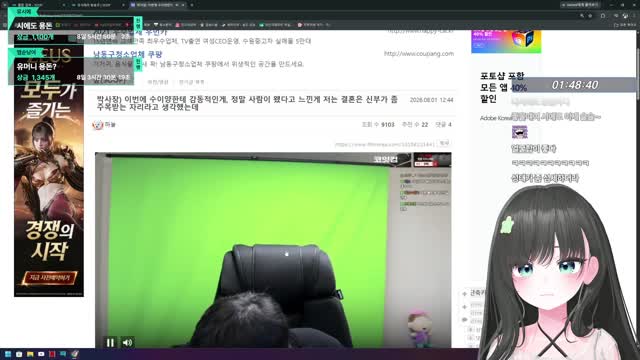Click the bookmark star icon in address bar
Screen dimensions: 640x360
click(x=590, y=16)
